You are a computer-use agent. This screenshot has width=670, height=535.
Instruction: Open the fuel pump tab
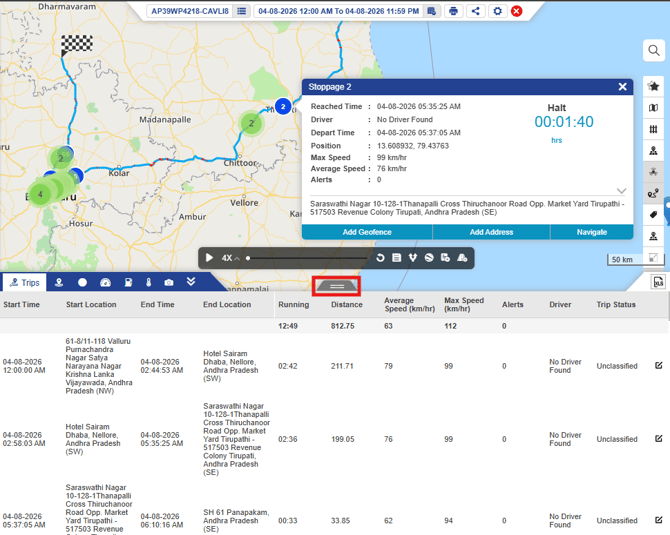(x=128, y=282)
